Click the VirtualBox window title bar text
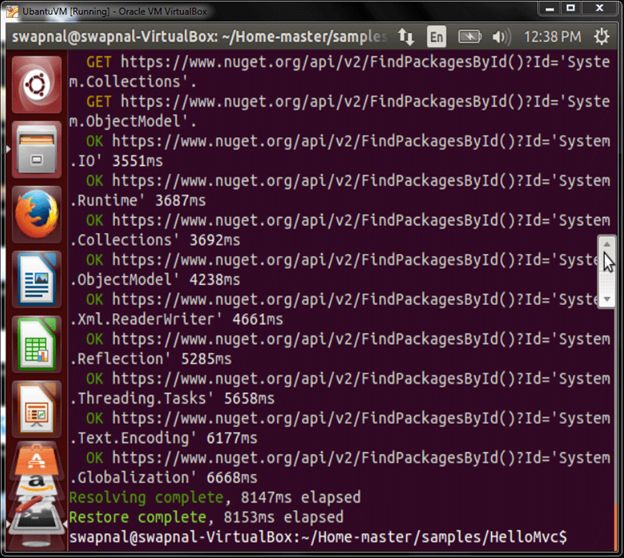 (x=115, y=12)
